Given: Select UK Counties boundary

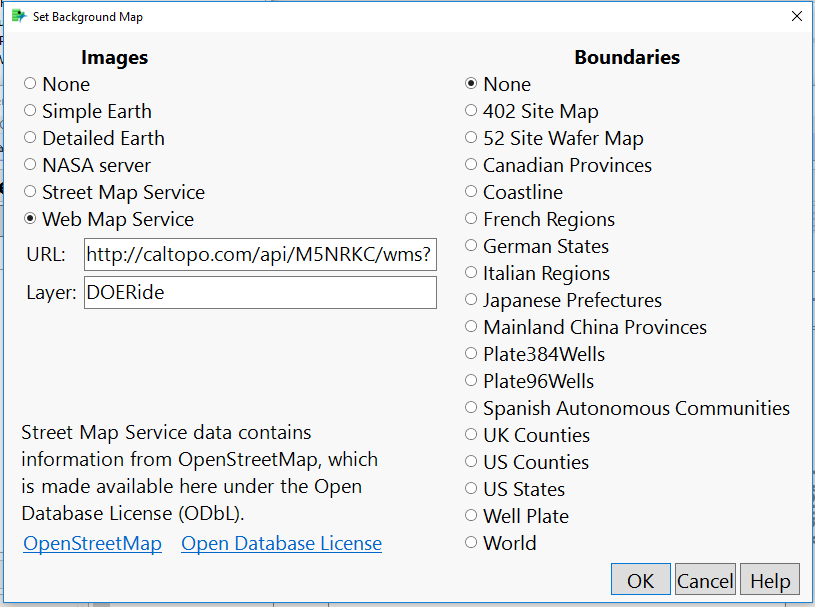Looking at the screenshot, I should point(471,435).
